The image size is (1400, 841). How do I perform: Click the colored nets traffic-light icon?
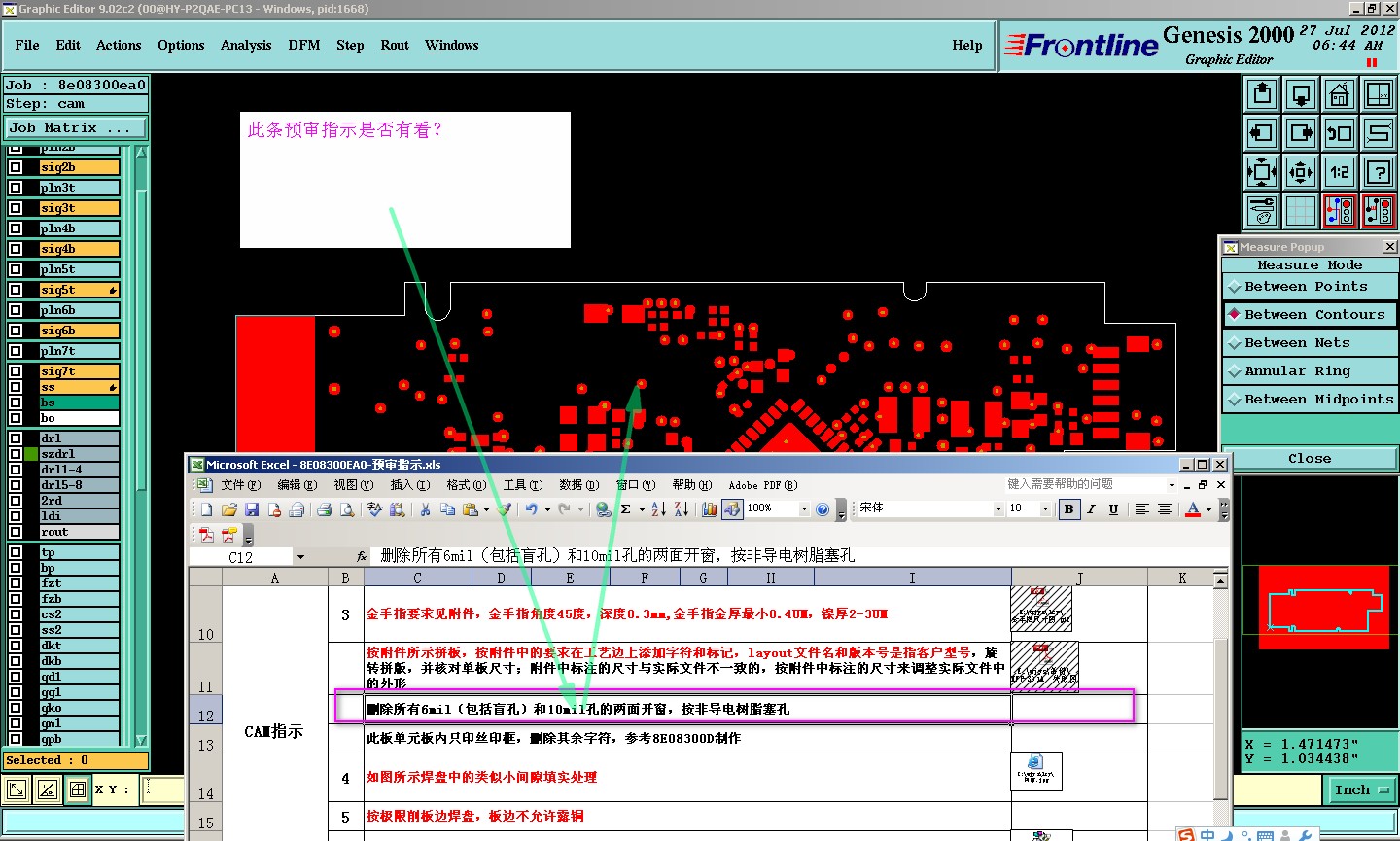tap(1340, 210)
